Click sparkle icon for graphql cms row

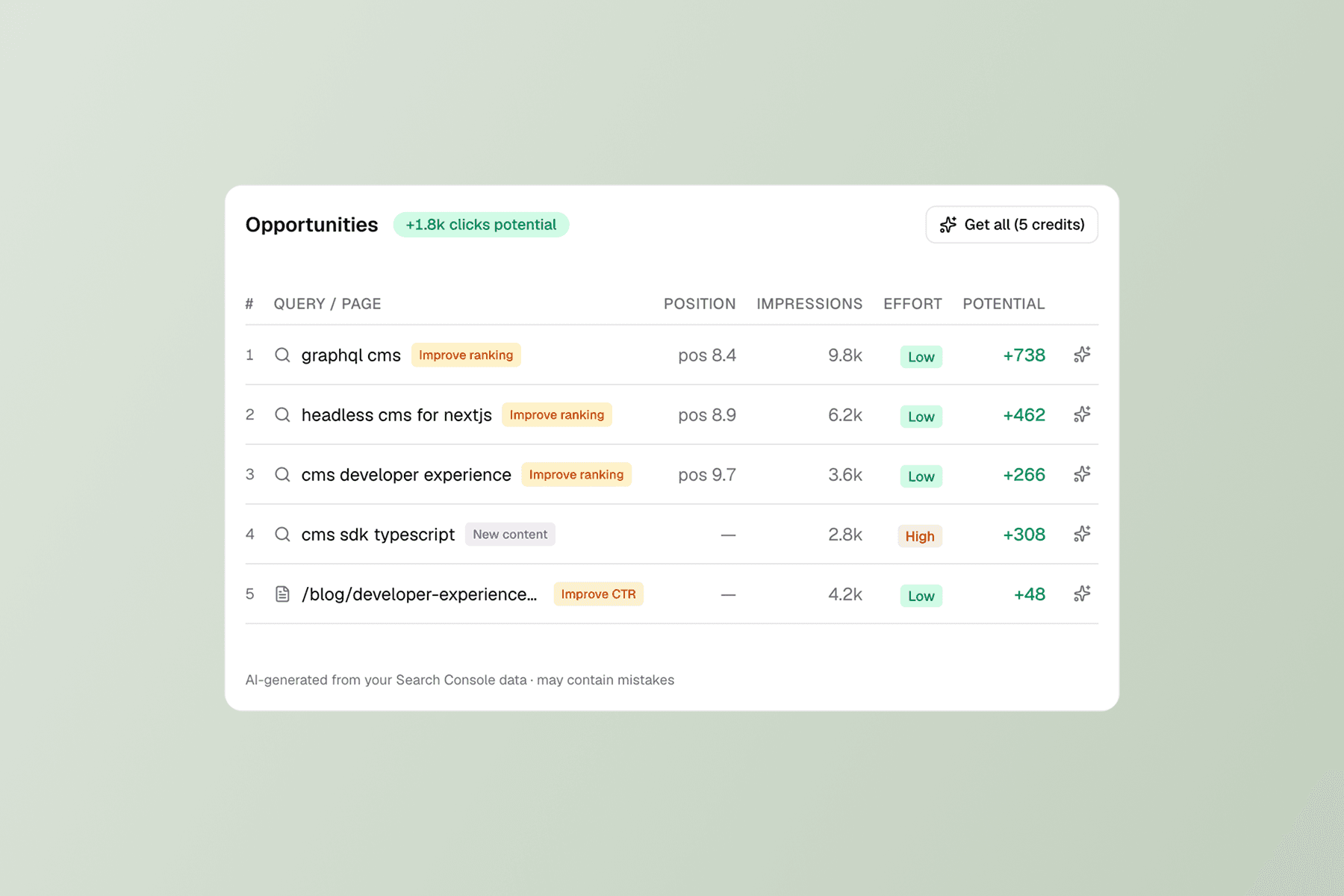1082,355
